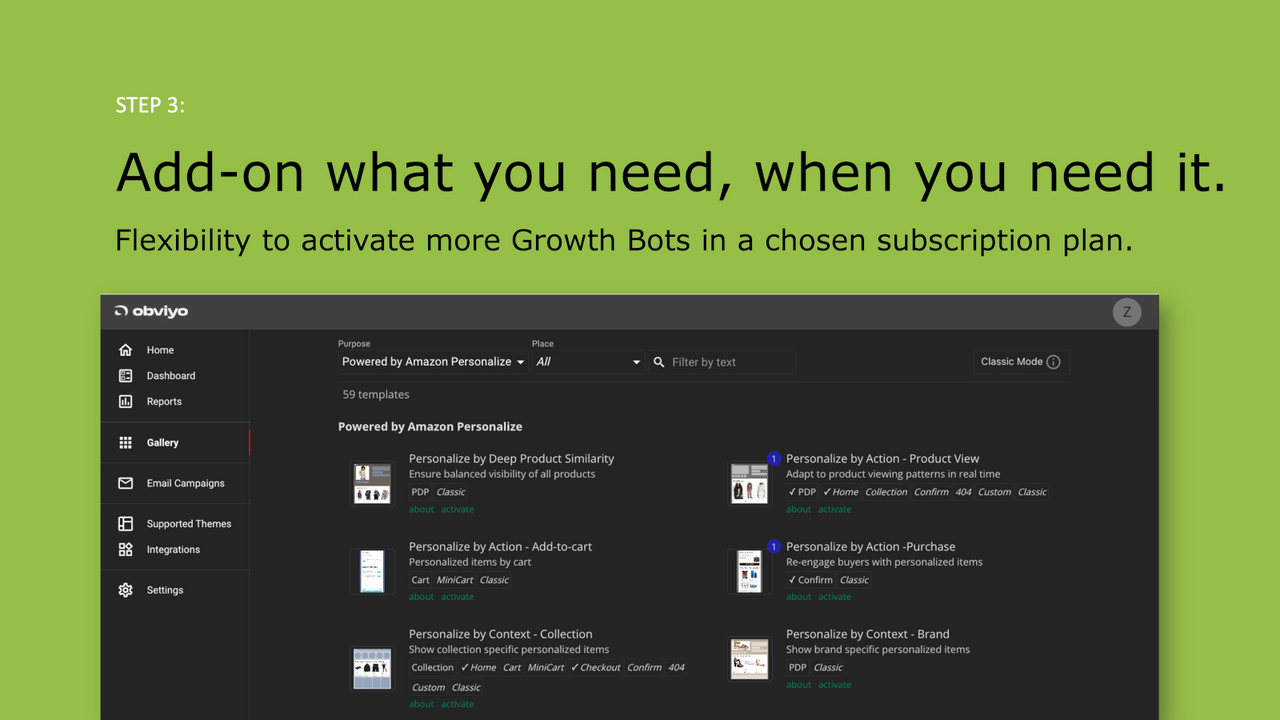Open Personalize by Context - Brand title
1280x720 pixels.
point(868,634)
